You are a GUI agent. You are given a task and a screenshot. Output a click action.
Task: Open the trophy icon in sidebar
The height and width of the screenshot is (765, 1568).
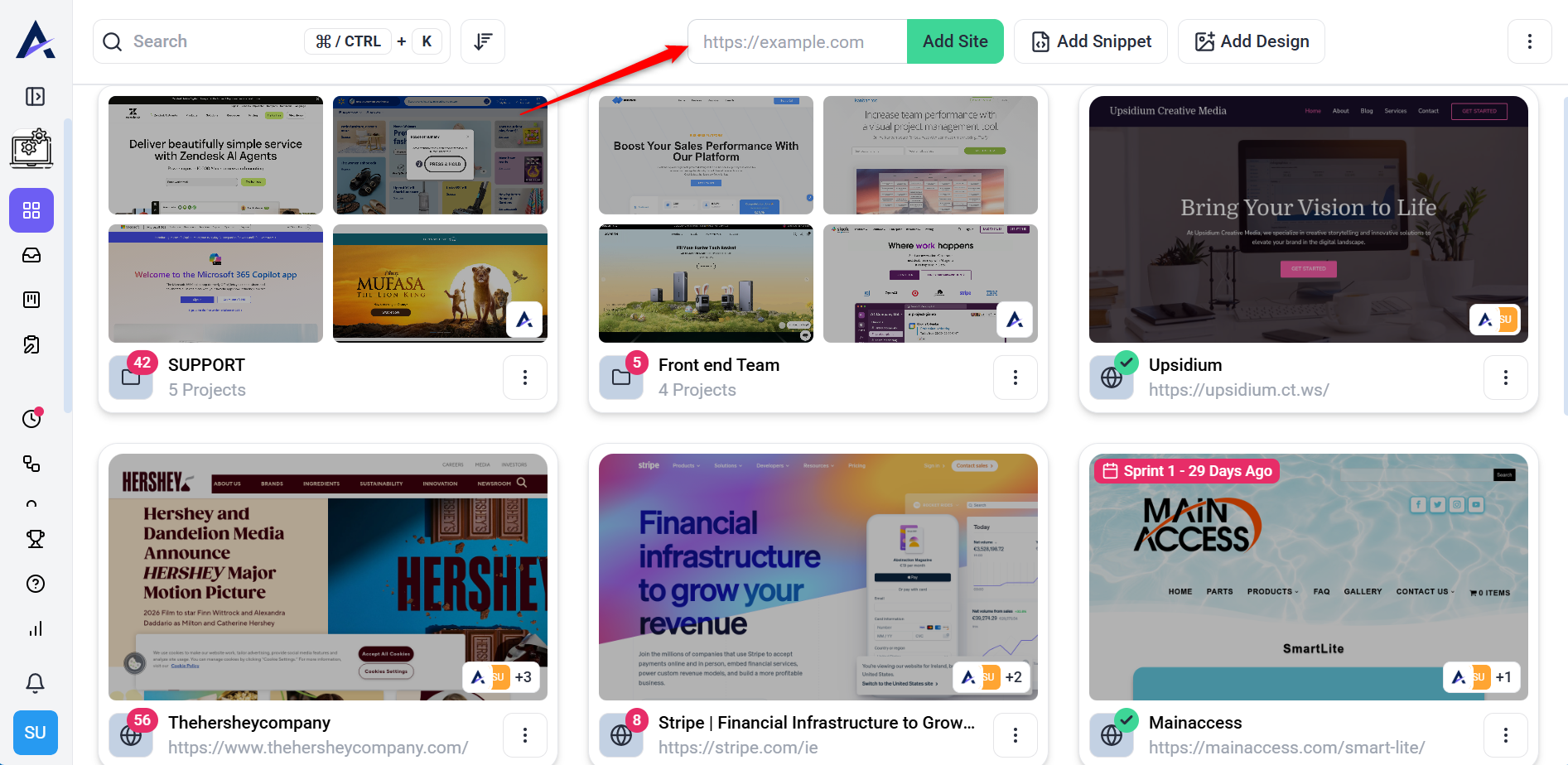click(x=35, y=539)
